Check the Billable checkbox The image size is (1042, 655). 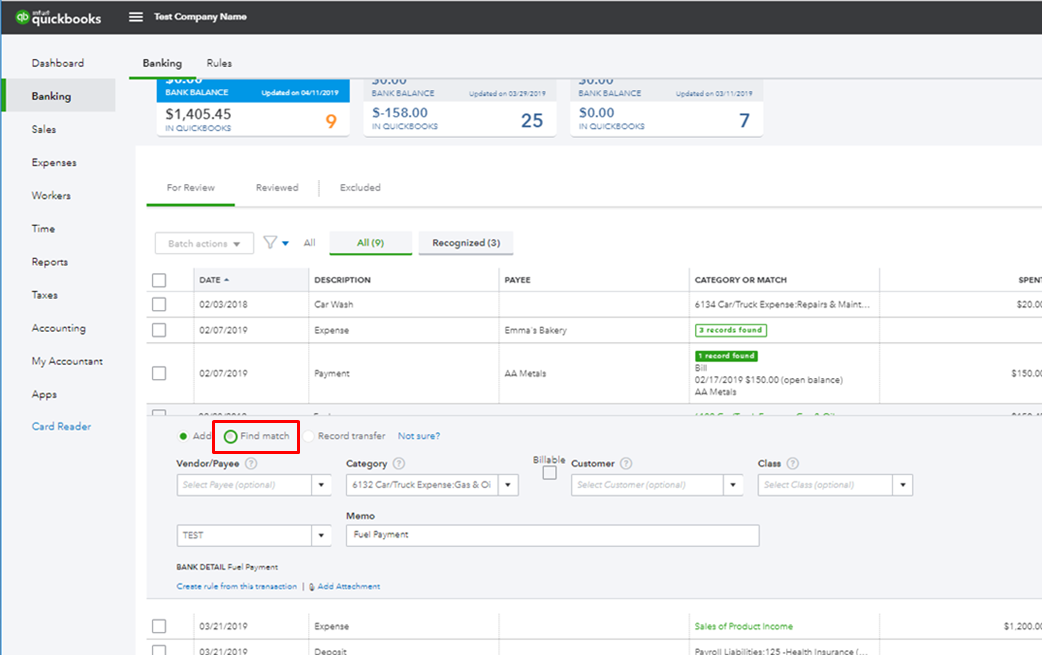click(x=548, y=472)
